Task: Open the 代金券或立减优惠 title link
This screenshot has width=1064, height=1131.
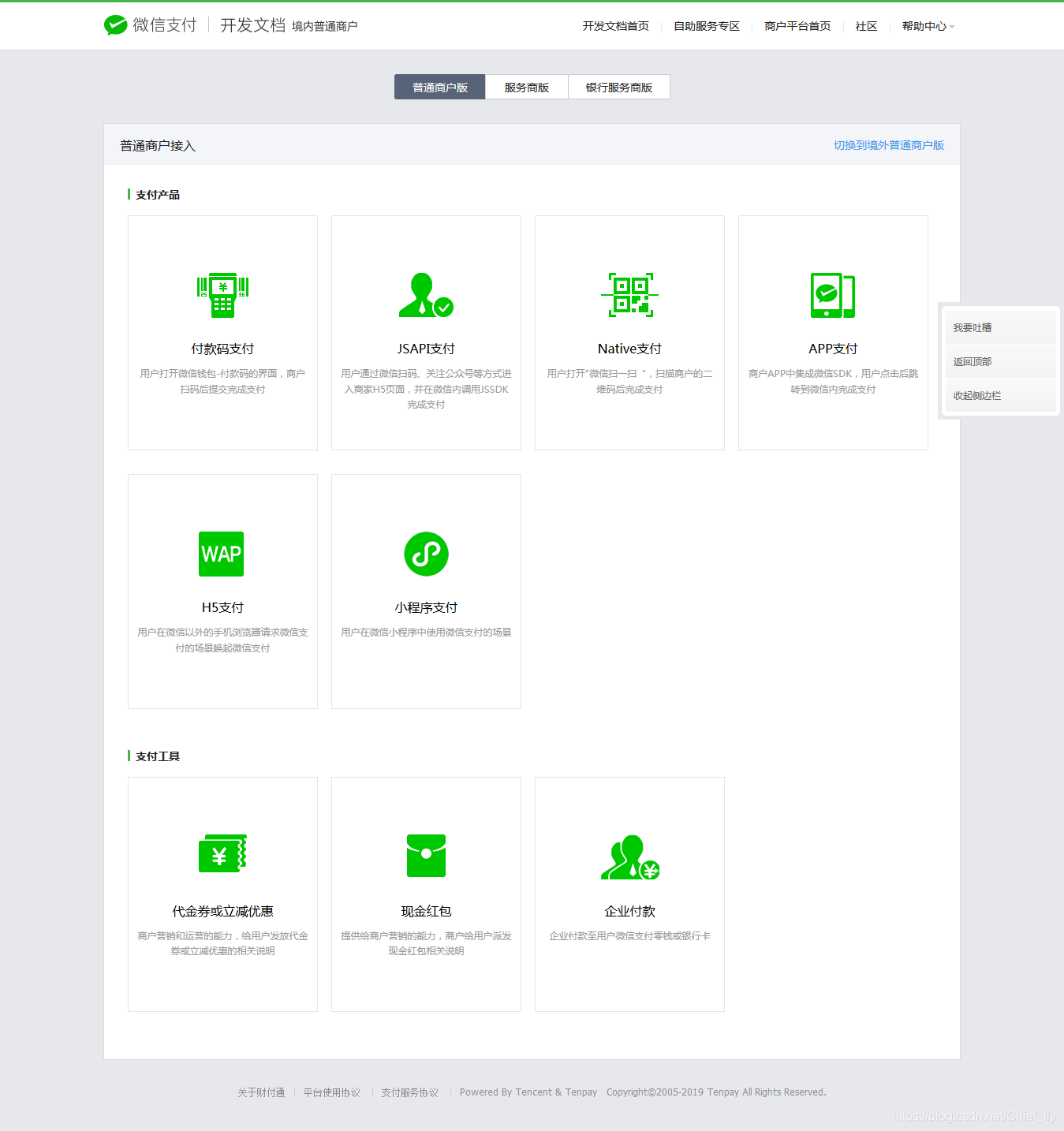Action: pos(222,911)
